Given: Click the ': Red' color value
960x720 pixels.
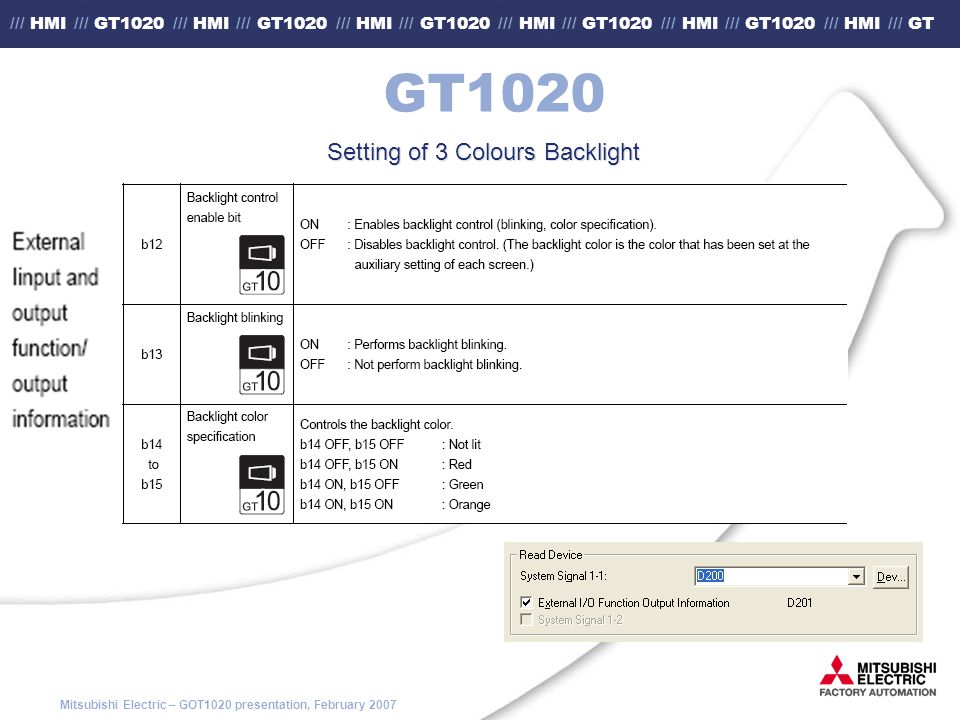Looking at the screenshot, I should click(x=457, y=465).
